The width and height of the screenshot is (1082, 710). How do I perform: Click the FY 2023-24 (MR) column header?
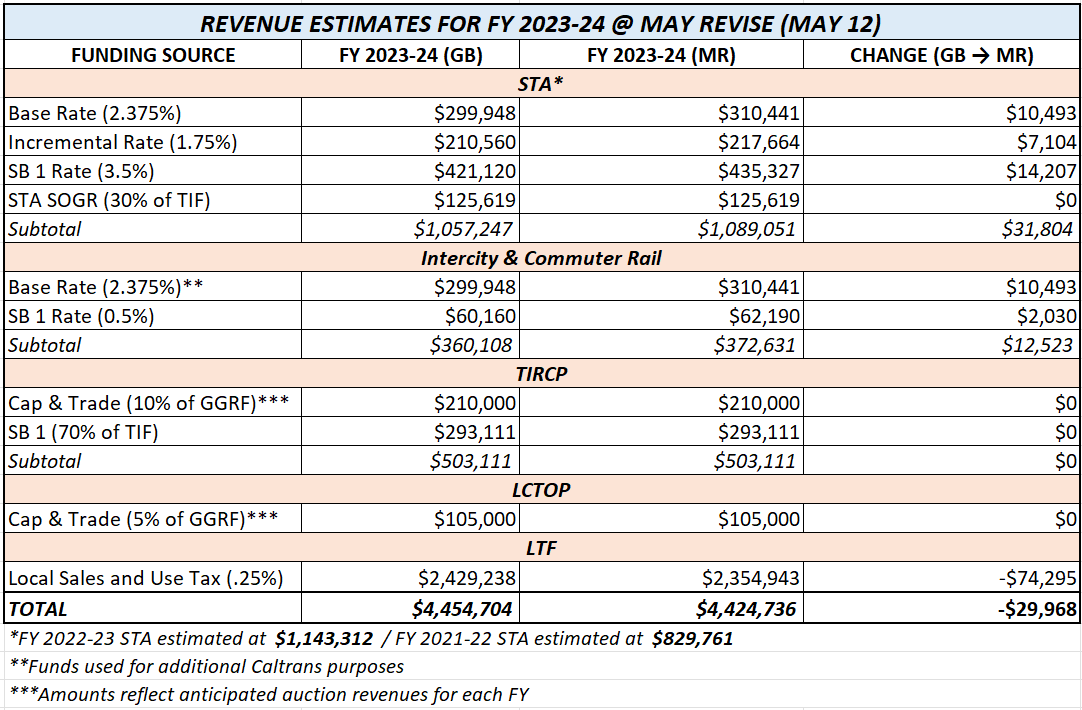[x=661, y=55]
